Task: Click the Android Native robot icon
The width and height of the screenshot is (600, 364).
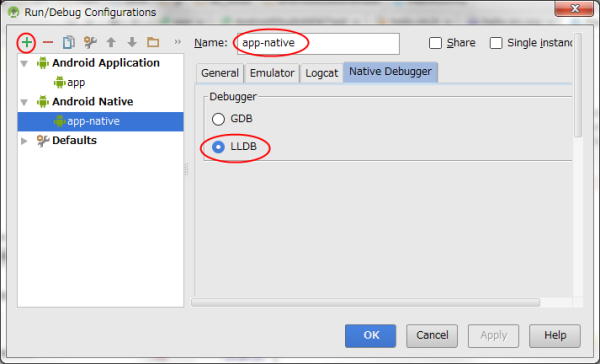Action: tap(43, 101)
